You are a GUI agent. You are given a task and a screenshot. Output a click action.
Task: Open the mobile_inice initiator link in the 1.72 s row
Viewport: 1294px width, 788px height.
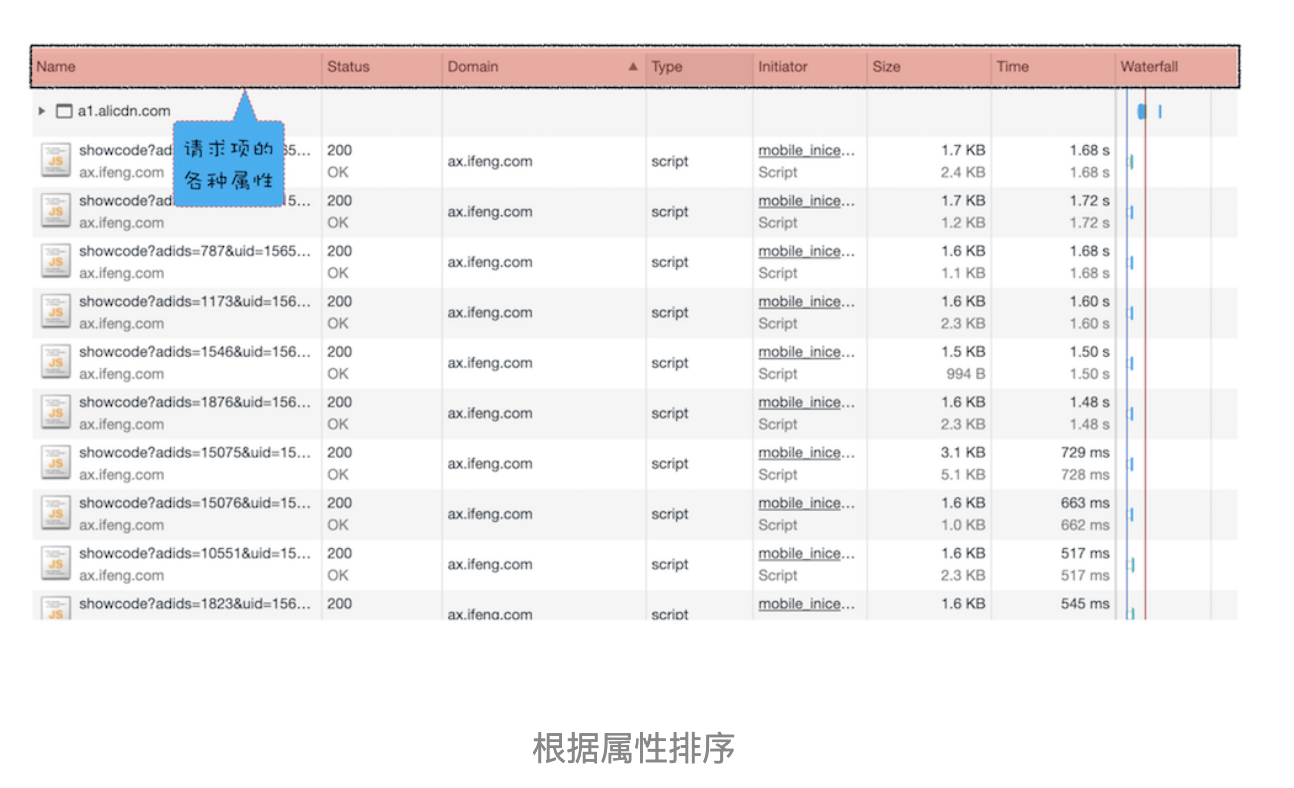tap(807, 201)
